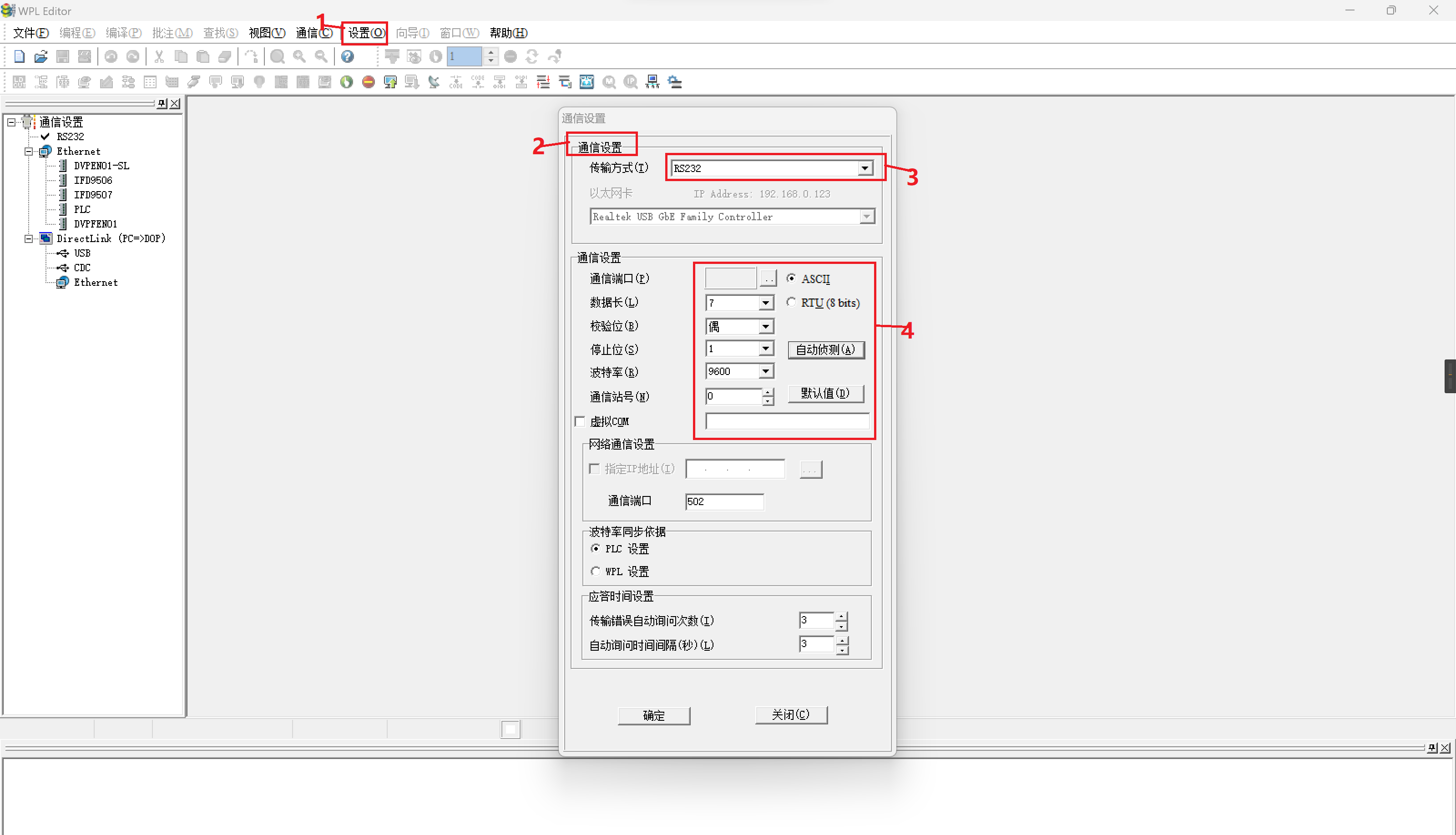Open the 校验位 parity dropdown
This screenshot has height=835, width=1456.
[x=766, y=326]
